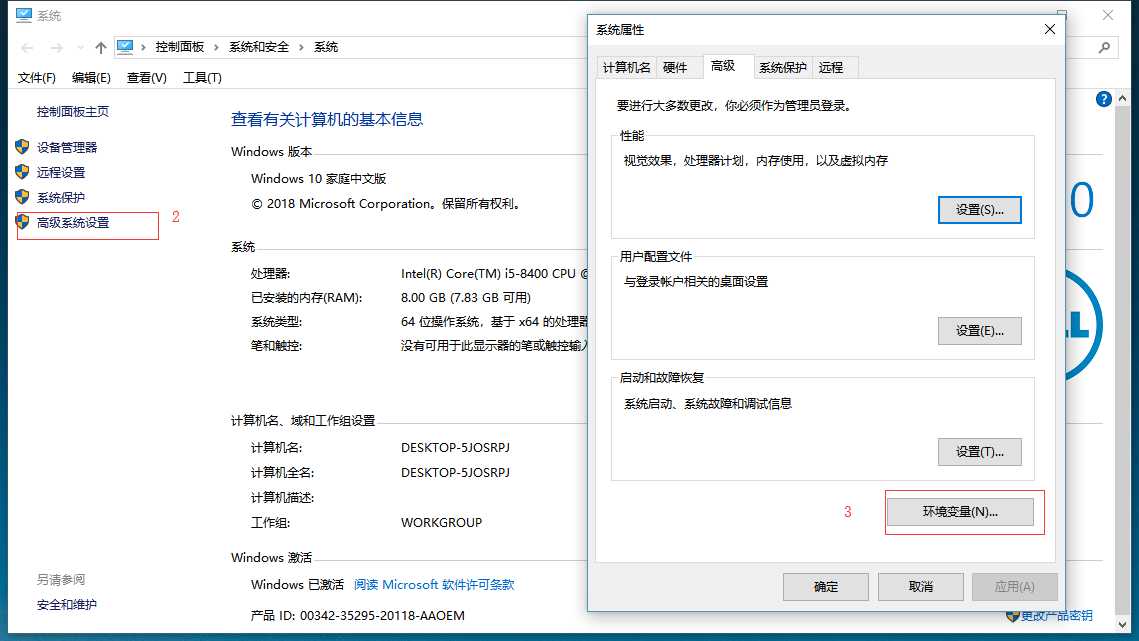Open the 编辑(E) menu
1139x641 pixels.
[x=92, y=77]
